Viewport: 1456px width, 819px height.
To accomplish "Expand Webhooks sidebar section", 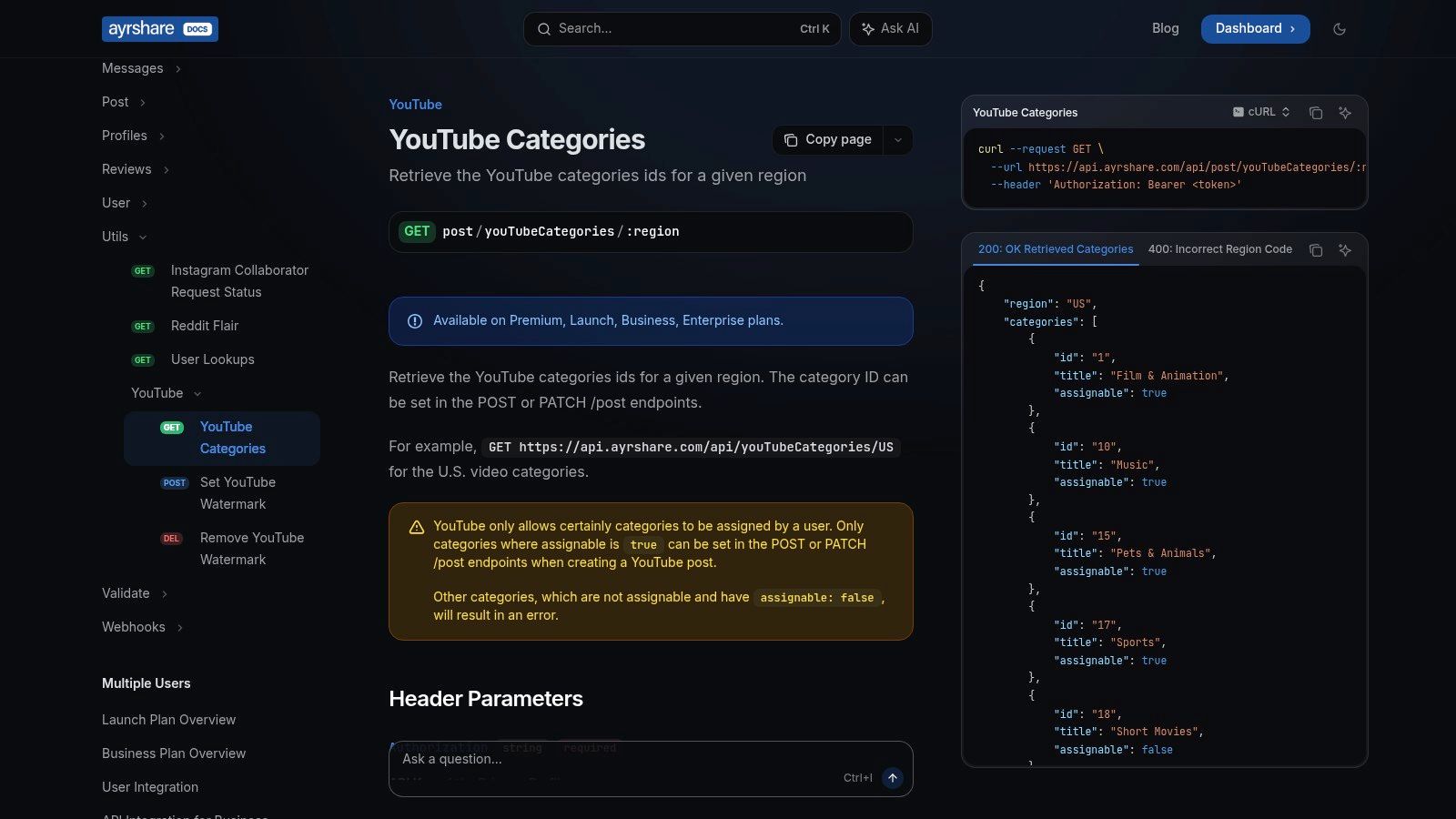I will tap(143, 627).
